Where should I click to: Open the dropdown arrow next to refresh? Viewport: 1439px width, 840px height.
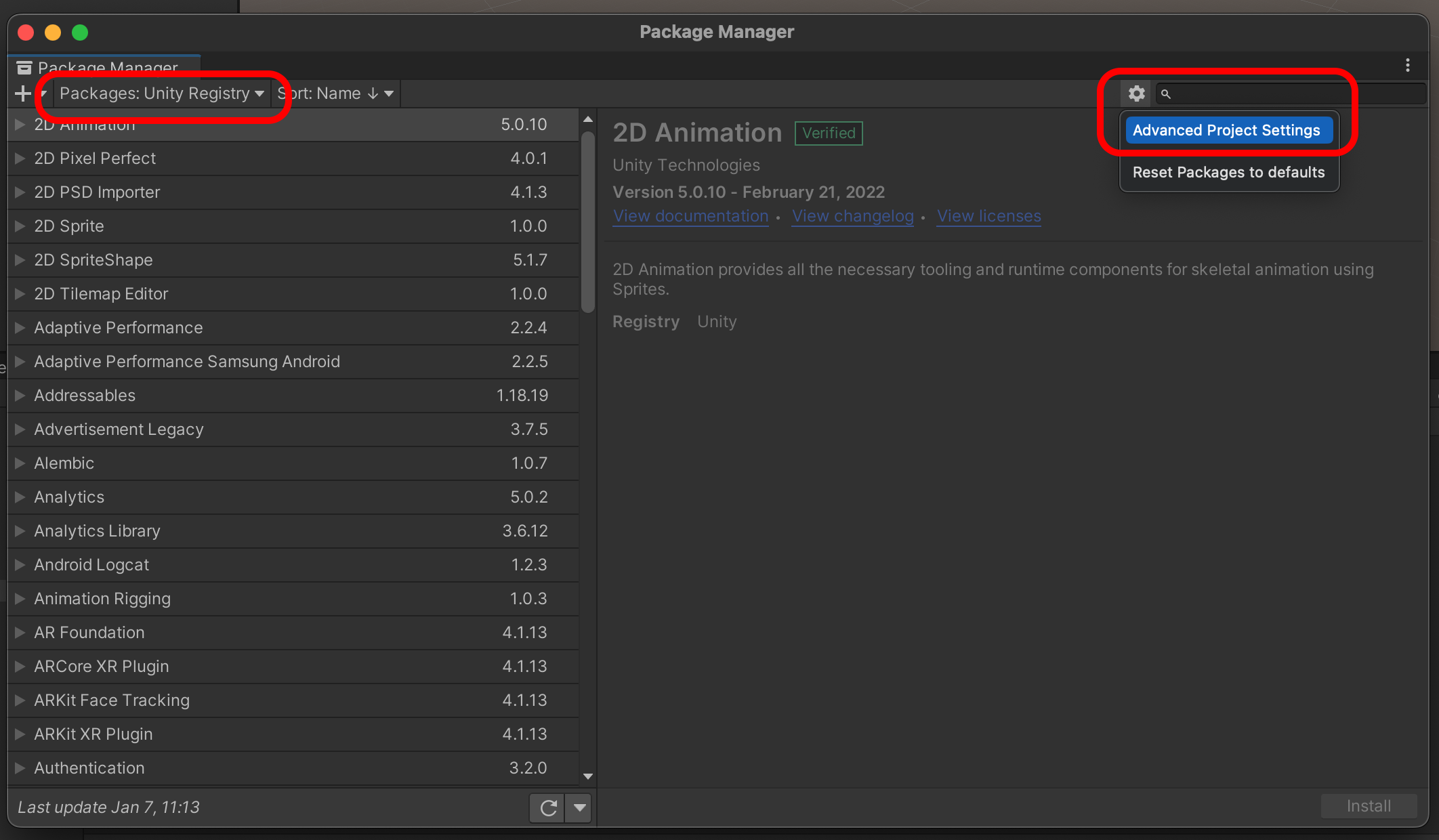pyautogui.click(x=580, y=807)
